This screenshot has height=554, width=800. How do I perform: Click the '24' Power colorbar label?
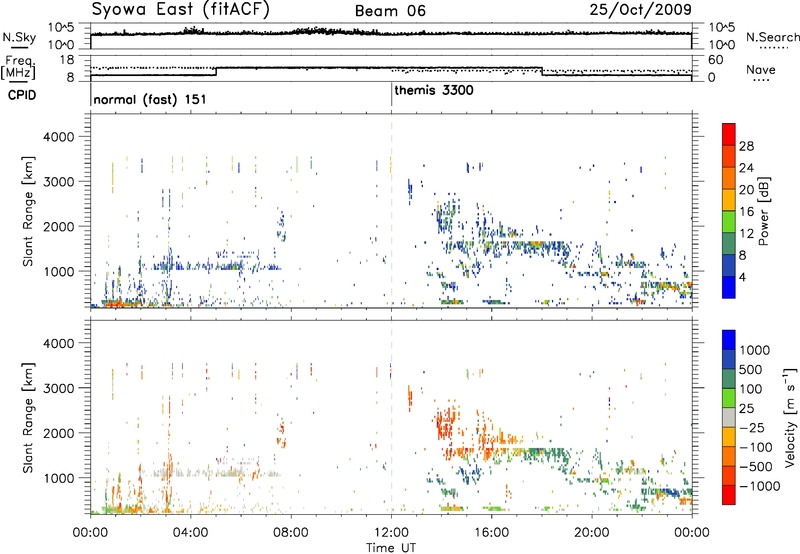(746, 168)
